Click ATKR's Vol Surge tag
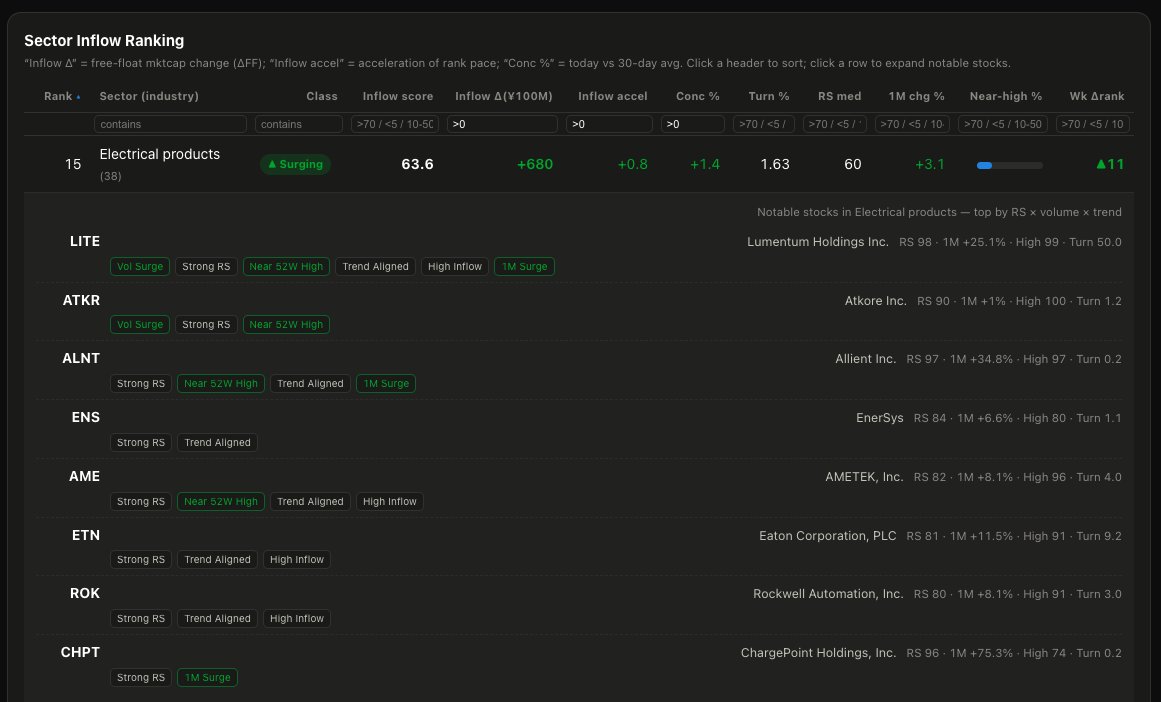This screenshot has width=1161, height=702. (x=140, y=324)
